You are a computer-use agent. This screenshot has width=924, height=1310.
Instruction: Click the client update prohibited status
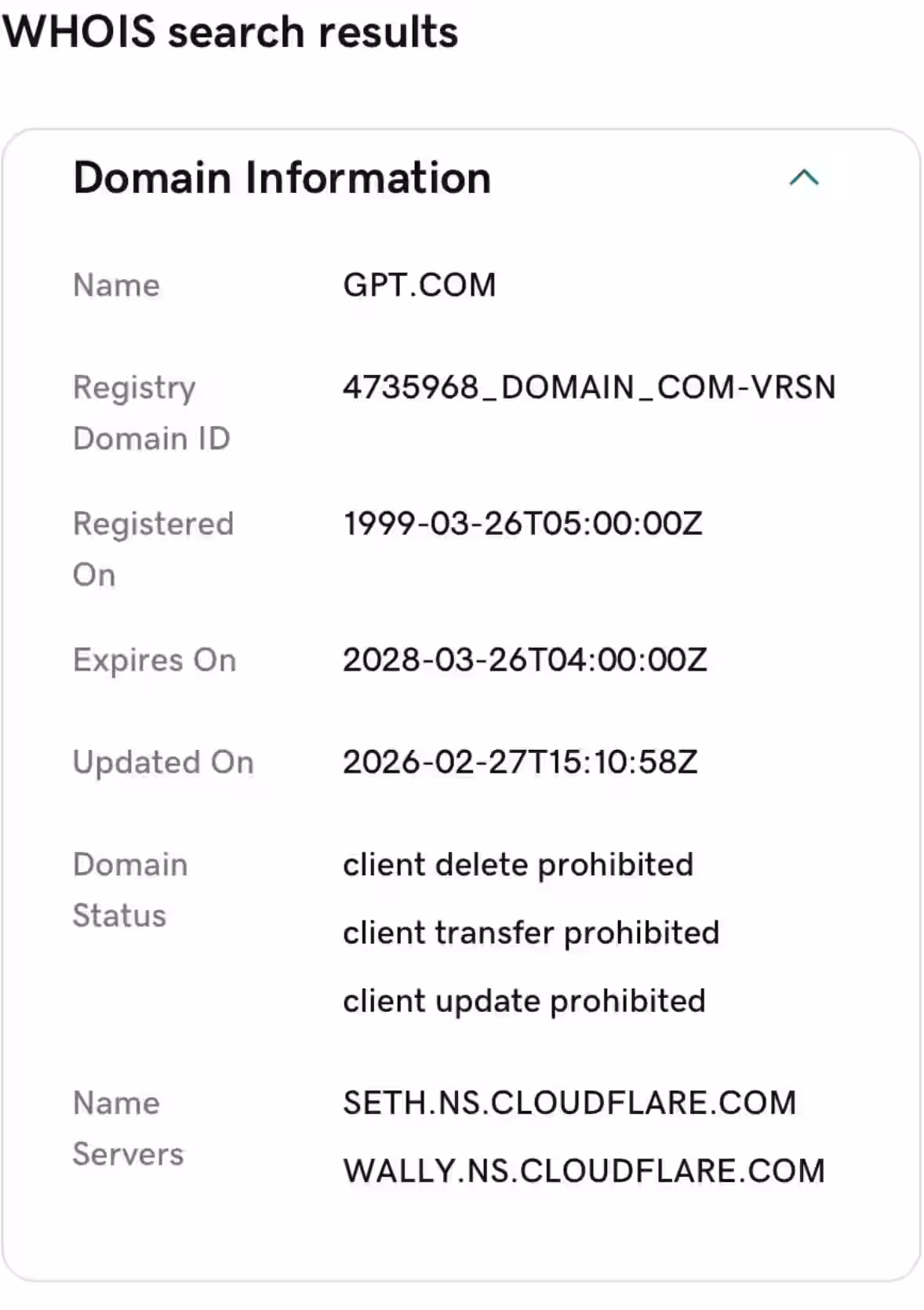[524, 1002]
